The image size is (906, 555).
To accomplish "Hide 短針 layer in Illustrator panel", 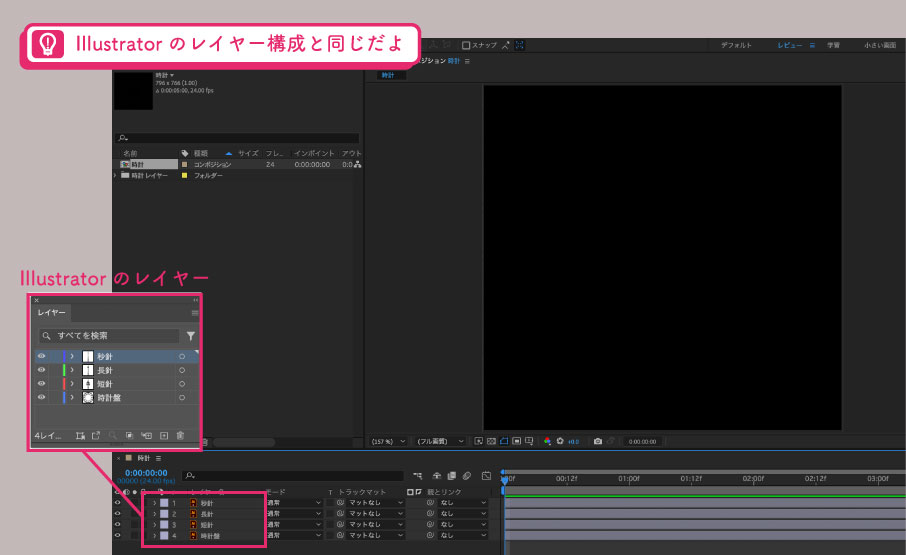I will [x=42, y=383].
